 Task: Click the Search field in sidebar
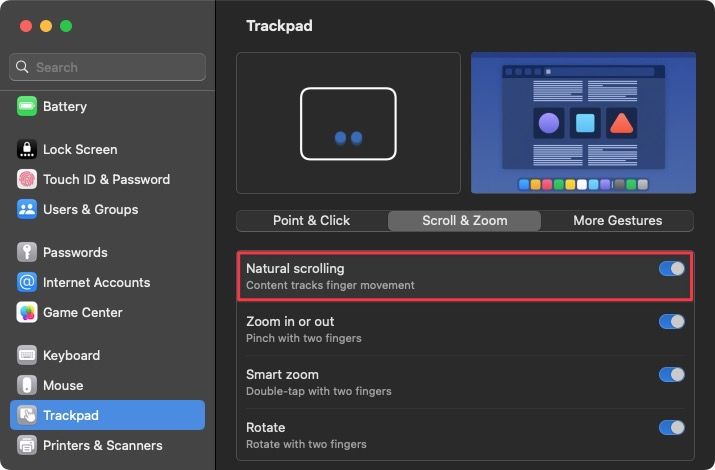pos(108,67)
